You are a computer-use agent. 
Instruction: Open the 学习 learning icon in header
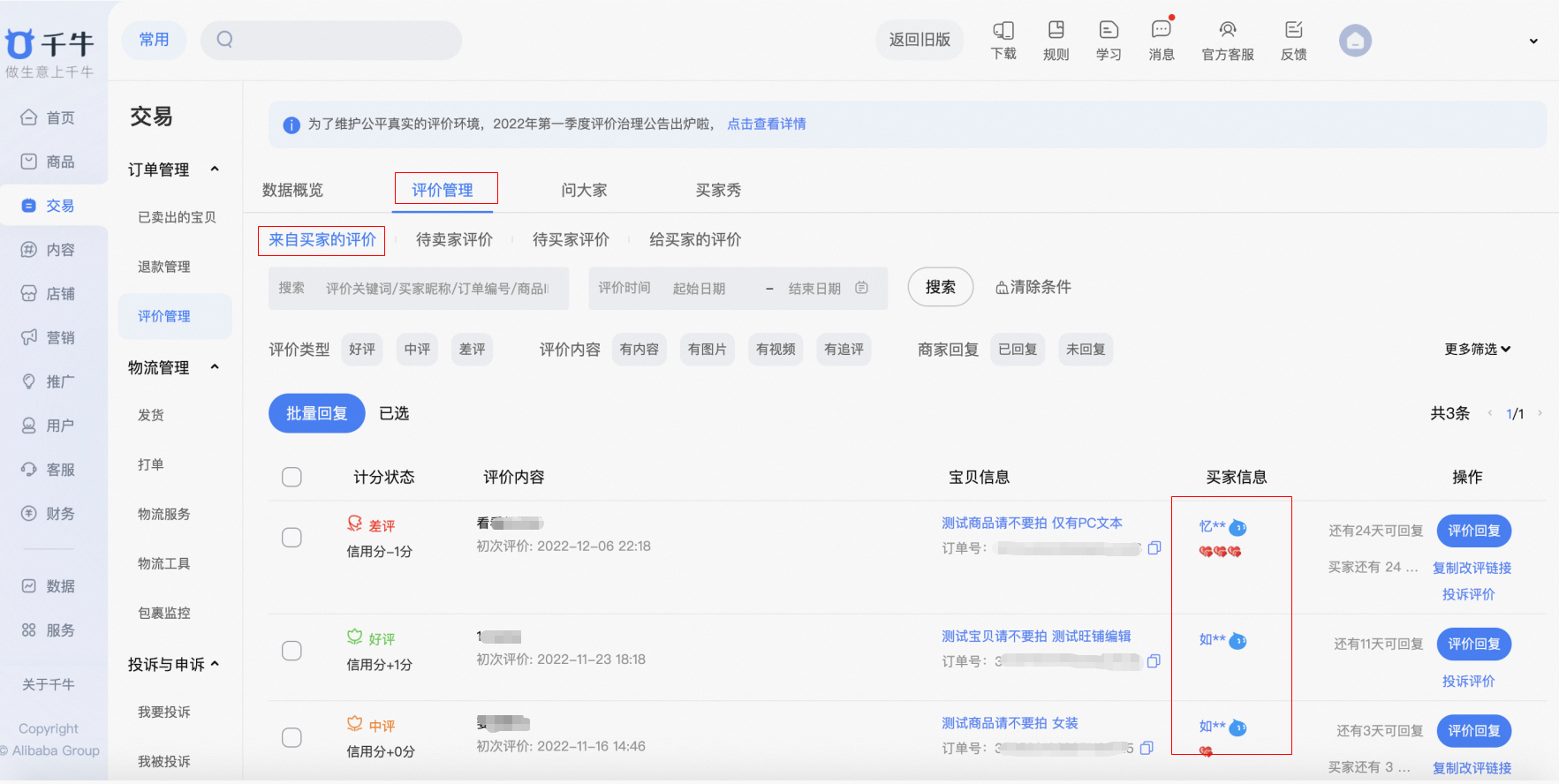(x=1109, y=30)
